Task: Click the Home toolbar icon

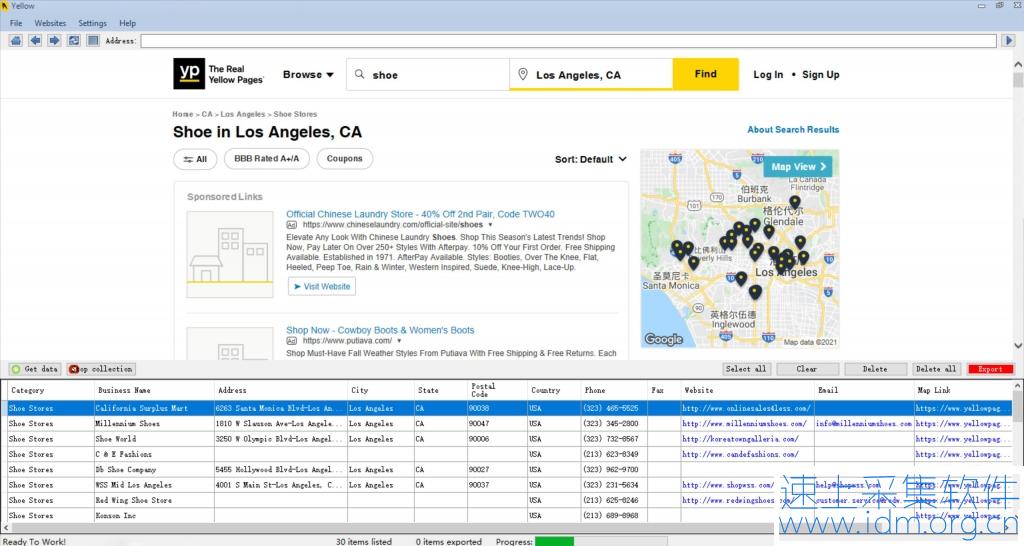Action: pos(16,40)
